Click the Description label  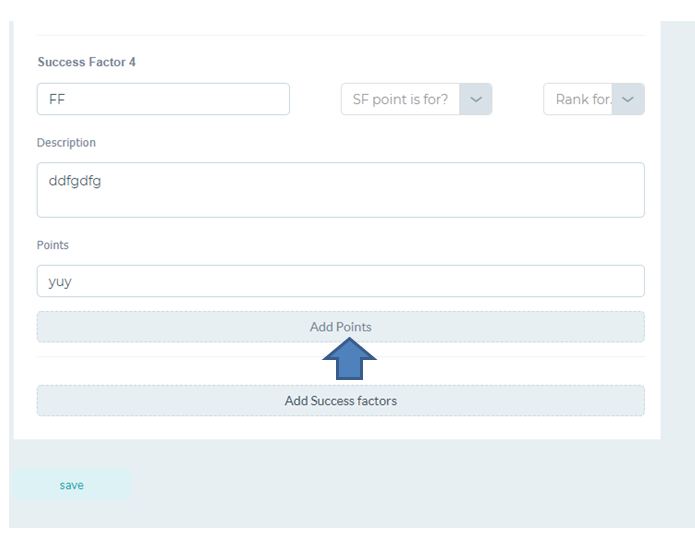[66, 143]
